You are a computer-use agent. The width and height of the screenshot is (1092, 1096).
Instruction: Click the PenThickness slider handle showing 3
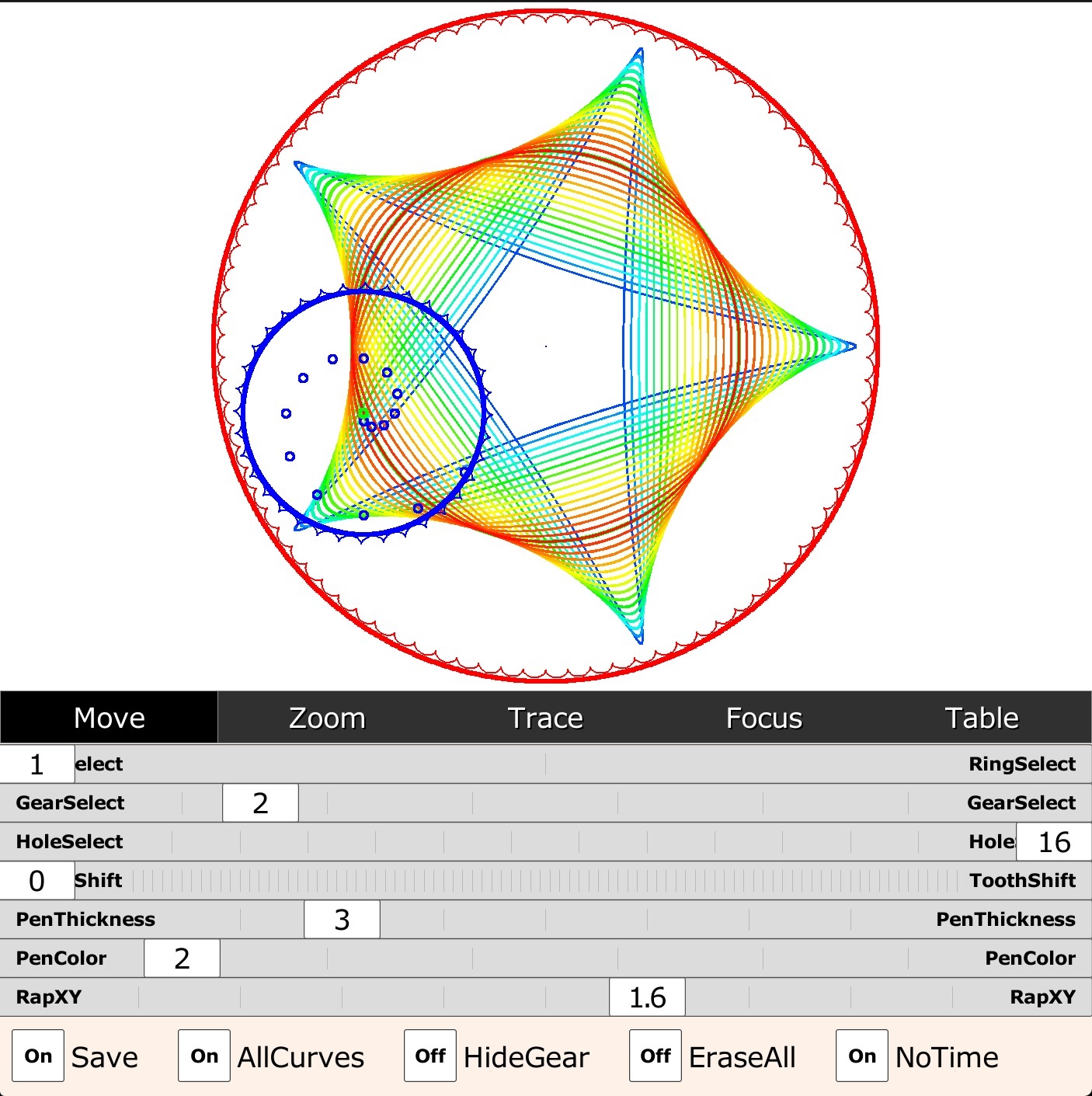click(342, 920)
